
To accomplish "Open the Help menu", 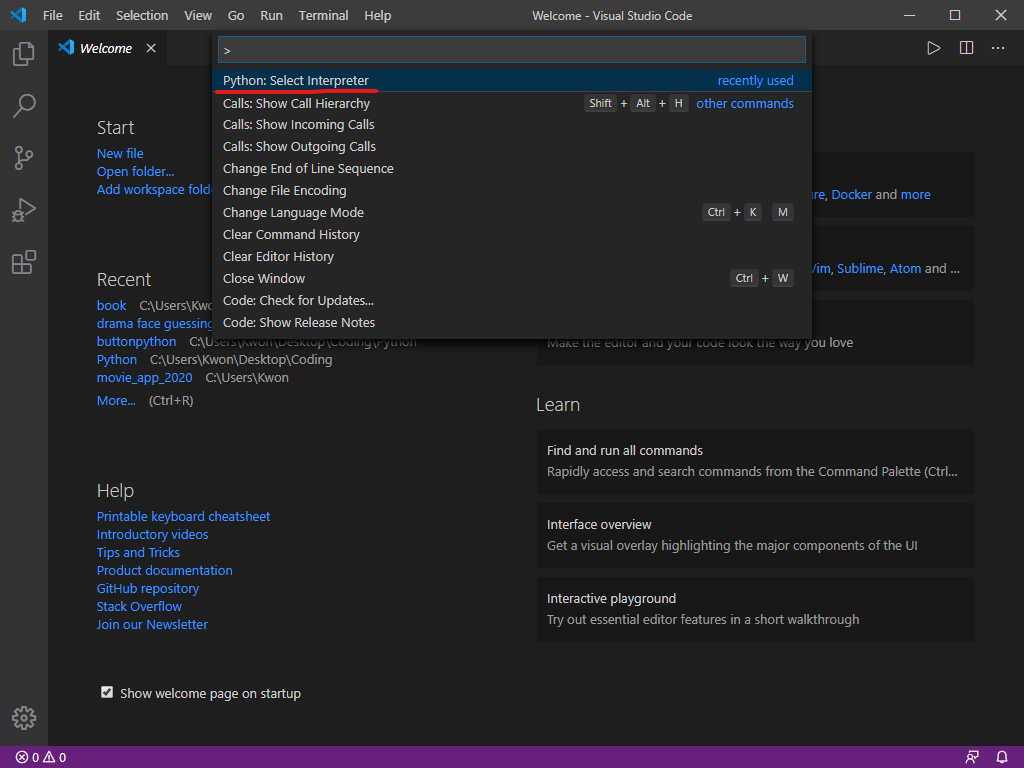I will (x=377, y=15).
